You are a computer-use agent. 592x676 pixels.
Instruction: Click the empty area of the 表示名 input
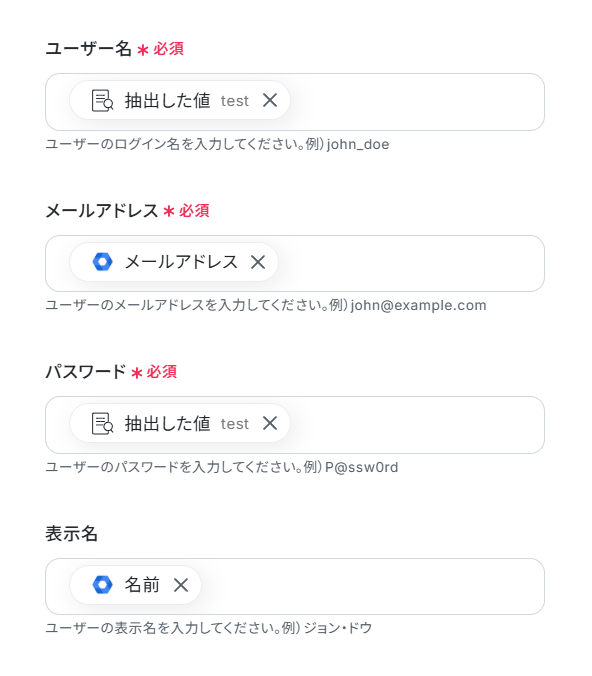(x=371, y=586)
